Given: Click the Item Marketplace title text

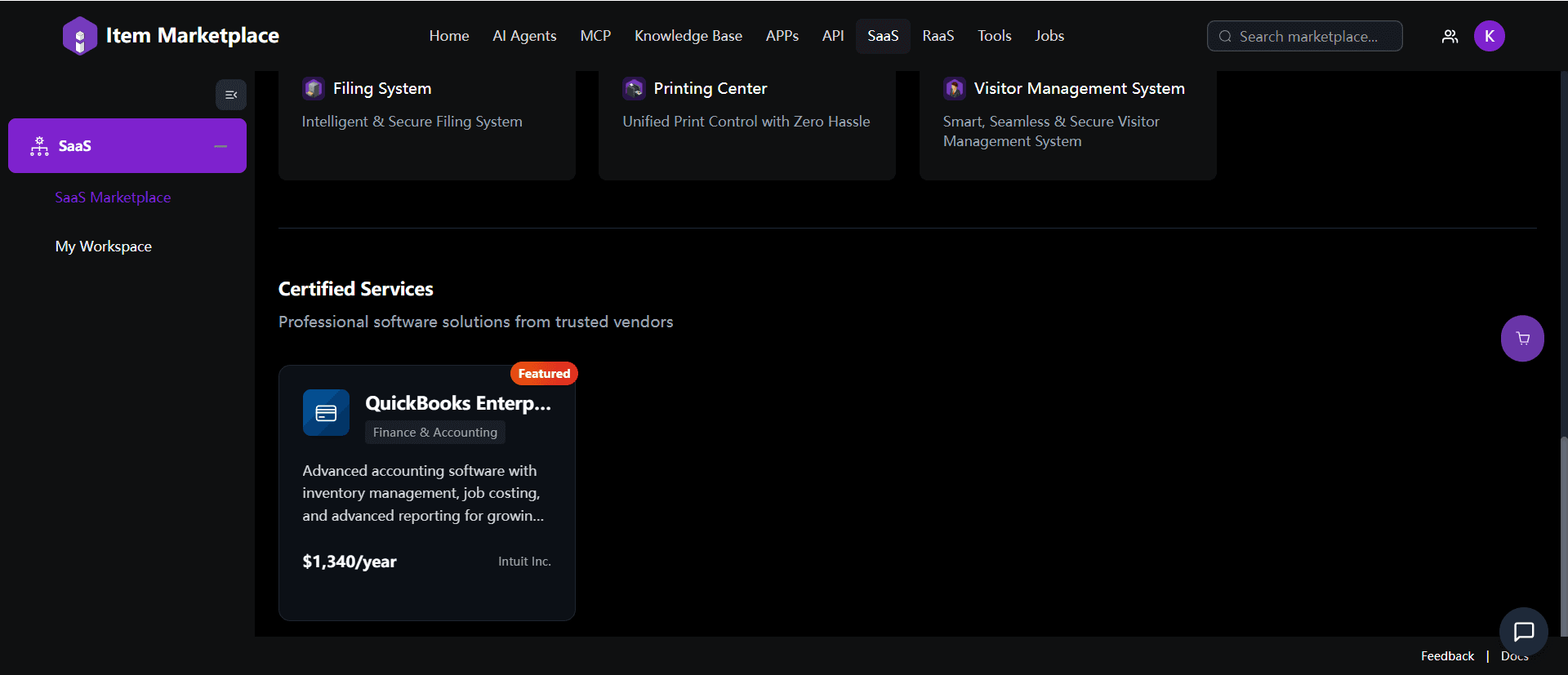Looking at the screenshot, I should 193,36.
